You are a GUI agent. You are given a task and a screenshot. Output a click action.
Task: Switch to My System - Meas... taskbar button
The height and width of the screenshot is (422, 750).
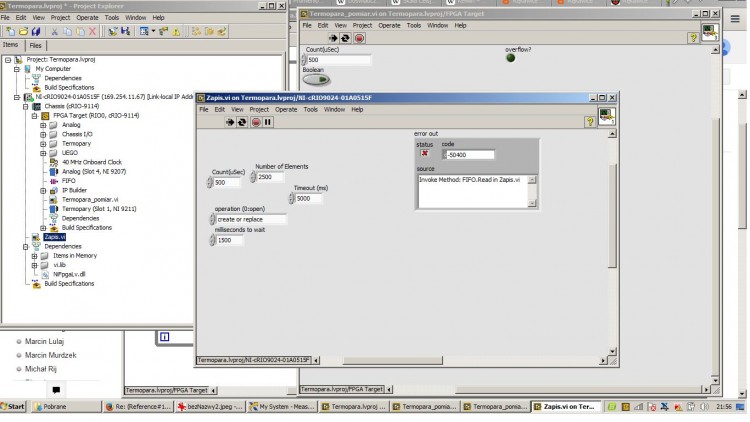click(x=282, y=407)
